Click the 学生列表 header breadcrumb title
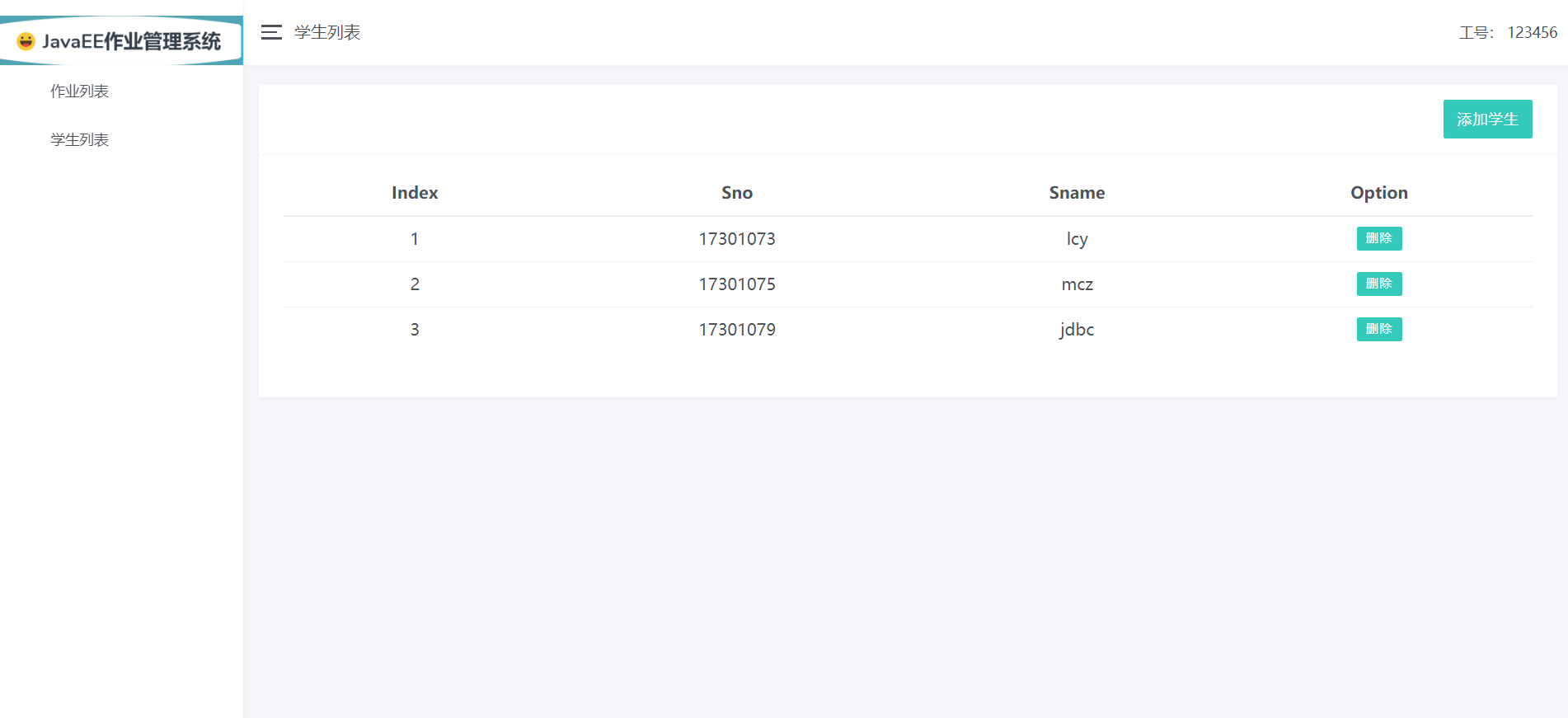Viewport: 1568px width, 718px height. 327,32
